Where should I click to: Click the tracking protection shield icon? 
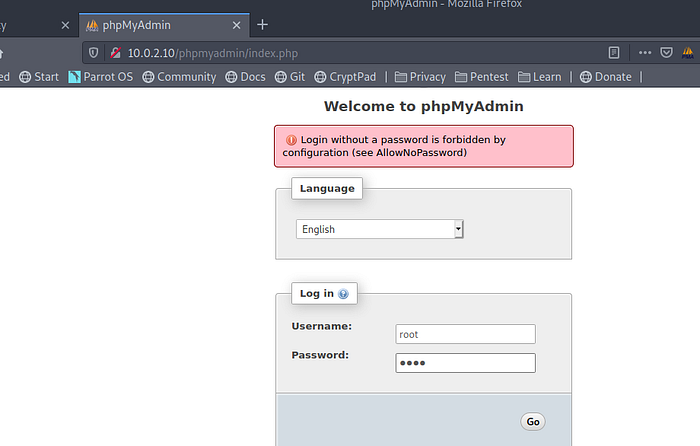[x=94, y=52]
